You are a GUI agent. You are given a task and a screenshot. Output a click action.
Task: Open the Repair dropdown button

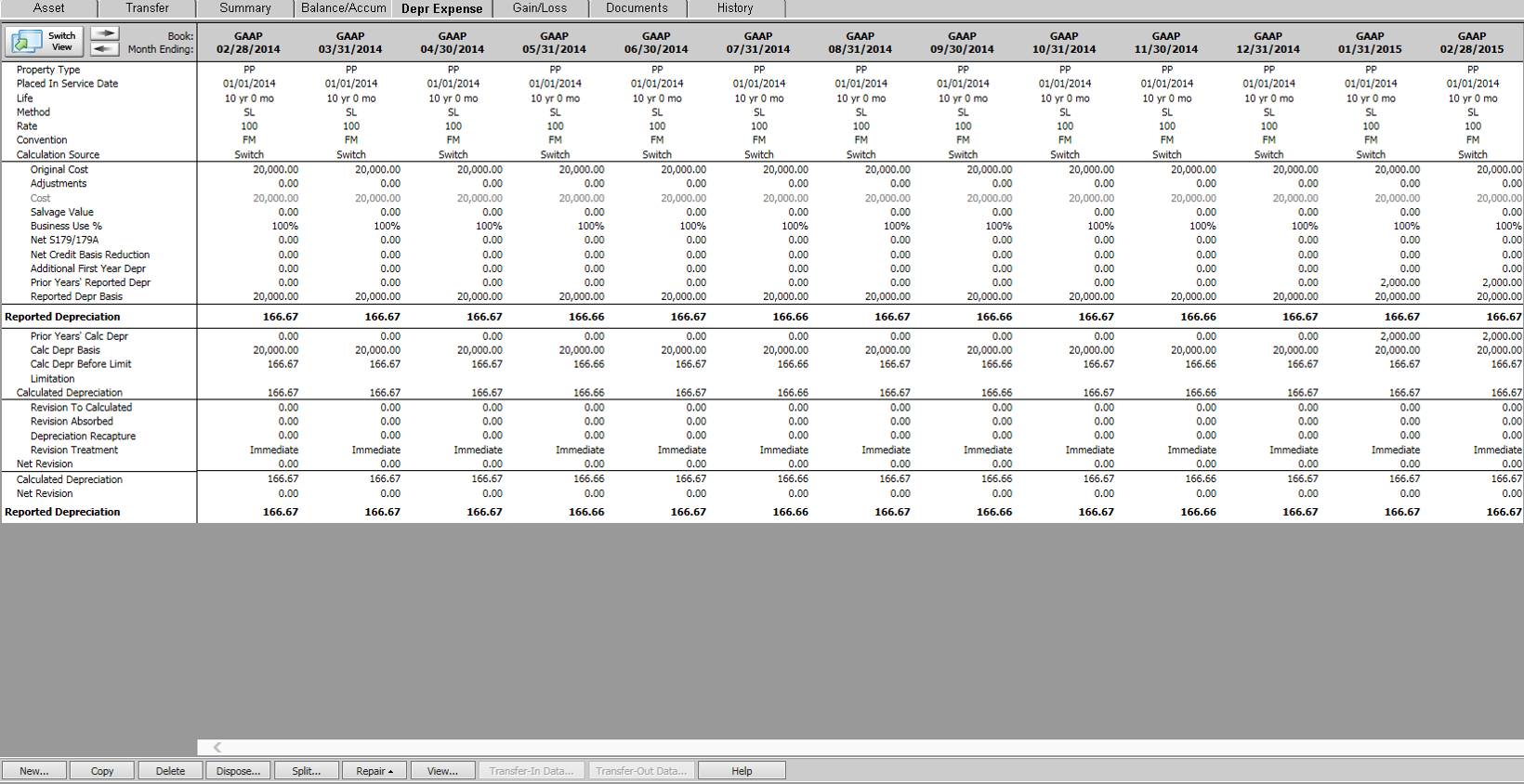(374, 771)
